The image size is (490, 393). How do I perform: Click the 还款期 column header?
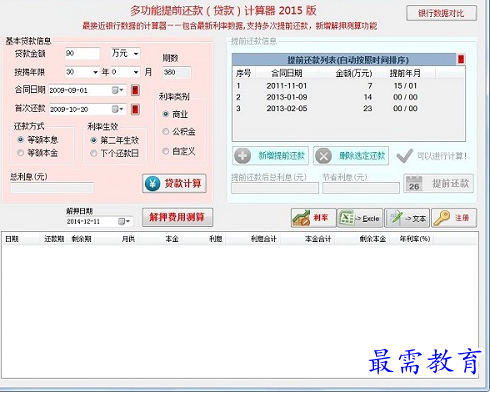[54, 239]
